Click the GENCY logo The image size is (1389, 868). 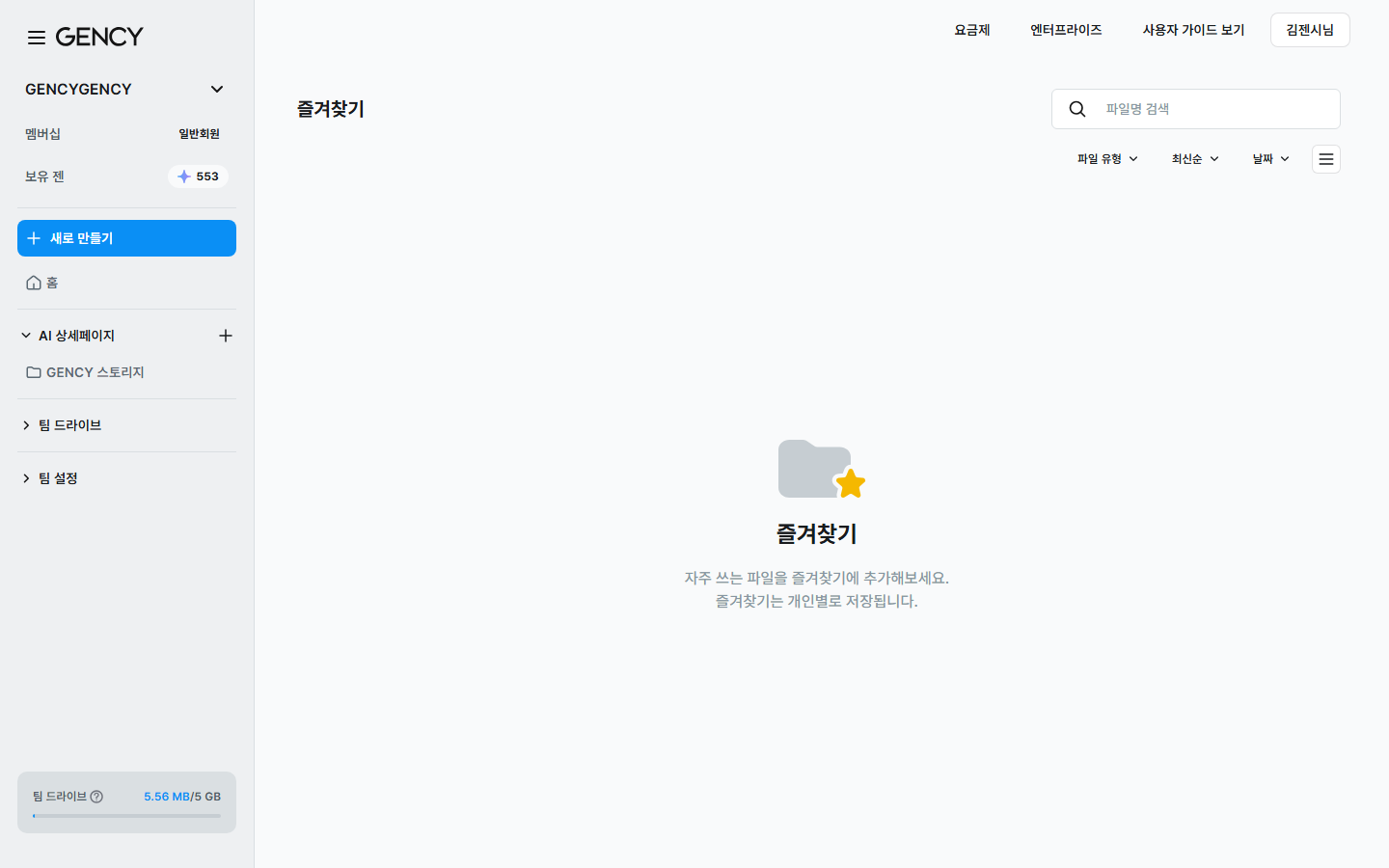99,37
